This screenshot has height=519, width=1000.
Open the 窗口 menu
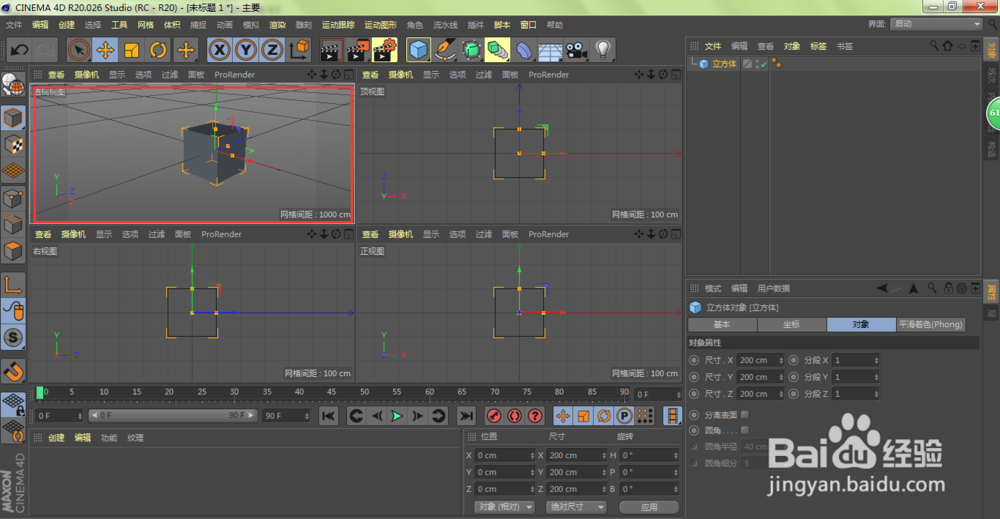[528, 25]
